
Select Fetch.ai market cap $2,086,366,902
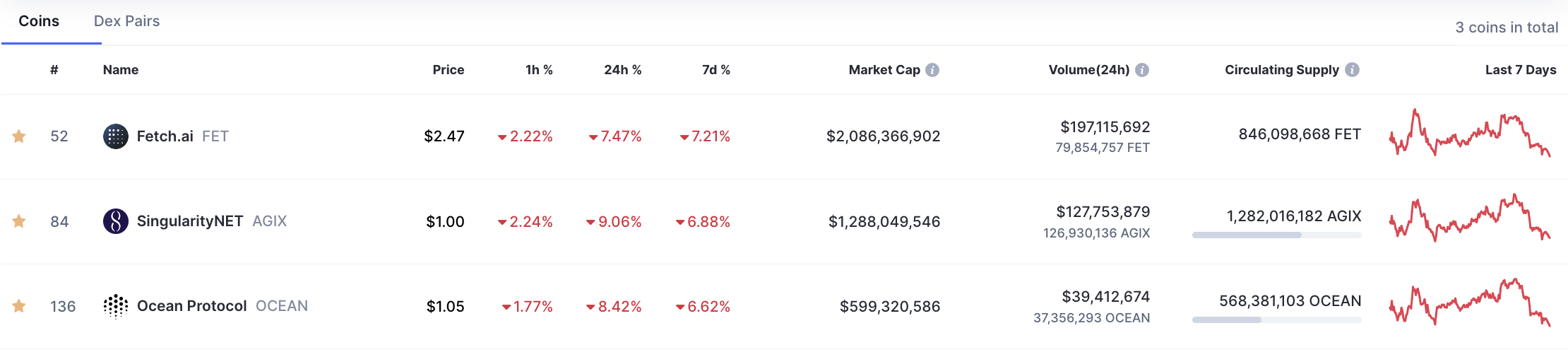[x=884, y=136]
